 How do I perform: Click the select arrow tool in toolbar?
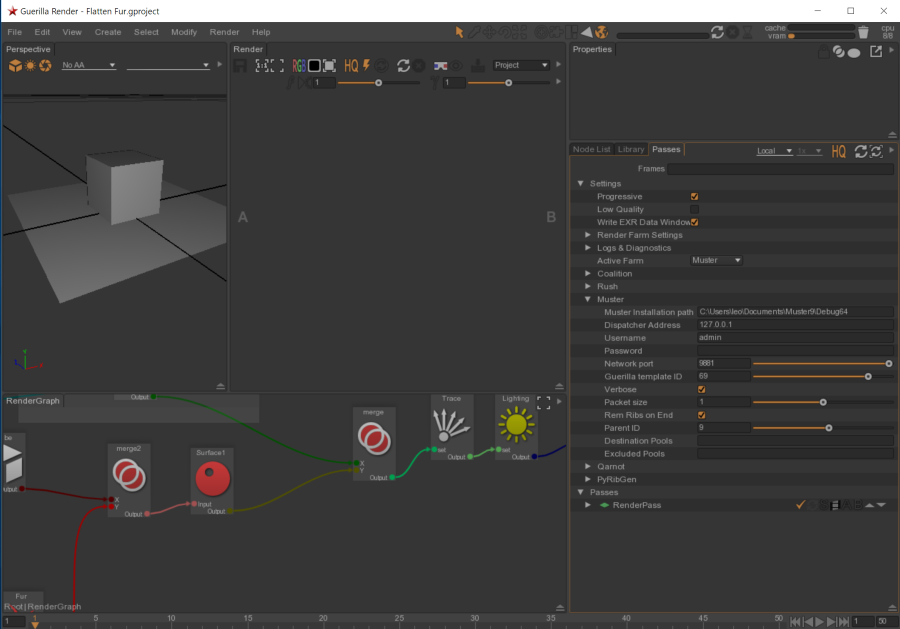tap(459, 32)
